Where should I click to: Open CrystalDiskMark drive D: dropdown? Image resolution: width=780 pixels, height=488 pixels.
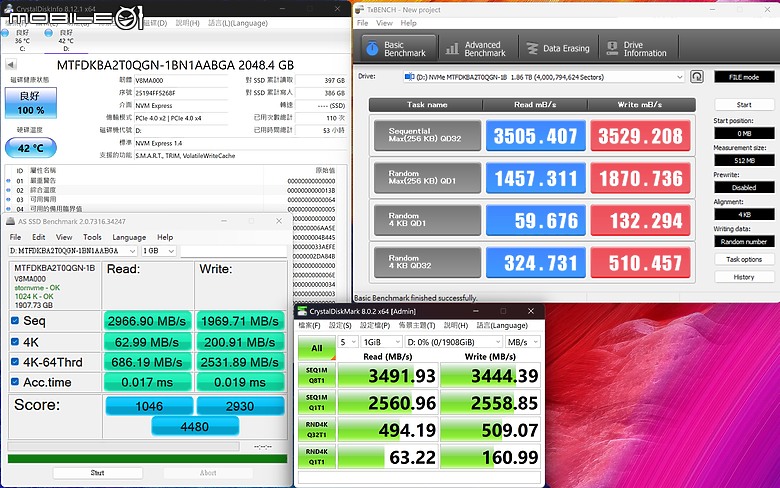(x=453, y=342)
